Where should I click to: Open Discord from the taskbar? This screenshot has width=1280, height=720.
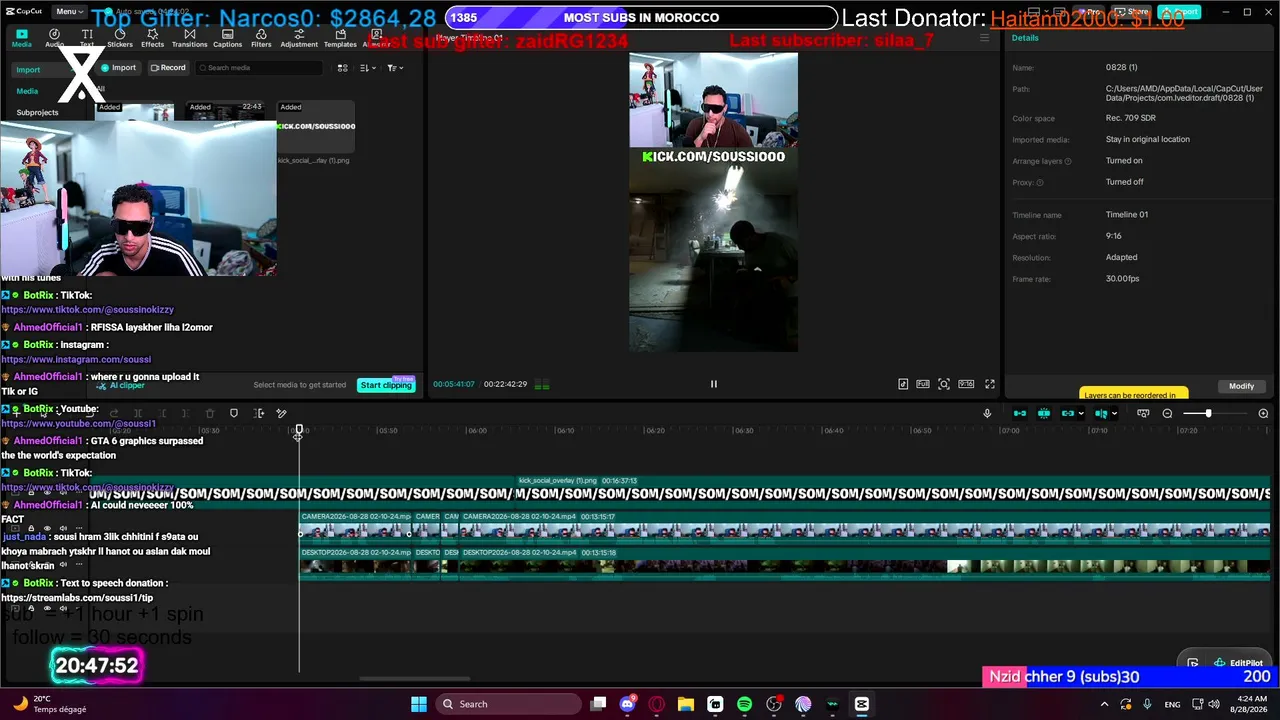pos(627,704)
